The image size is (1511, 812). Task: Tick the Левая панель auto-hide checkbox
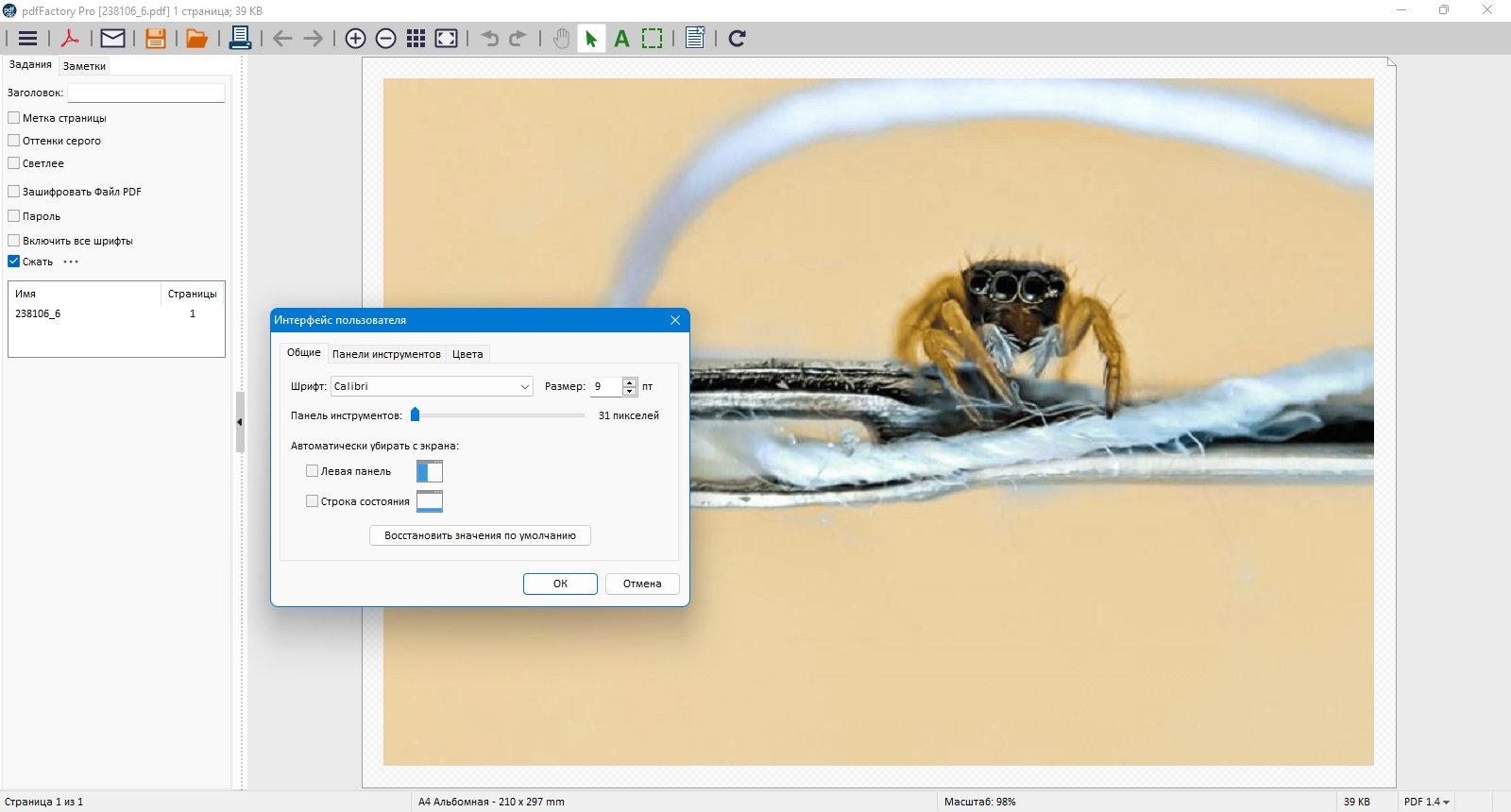(x=312, y=471)
